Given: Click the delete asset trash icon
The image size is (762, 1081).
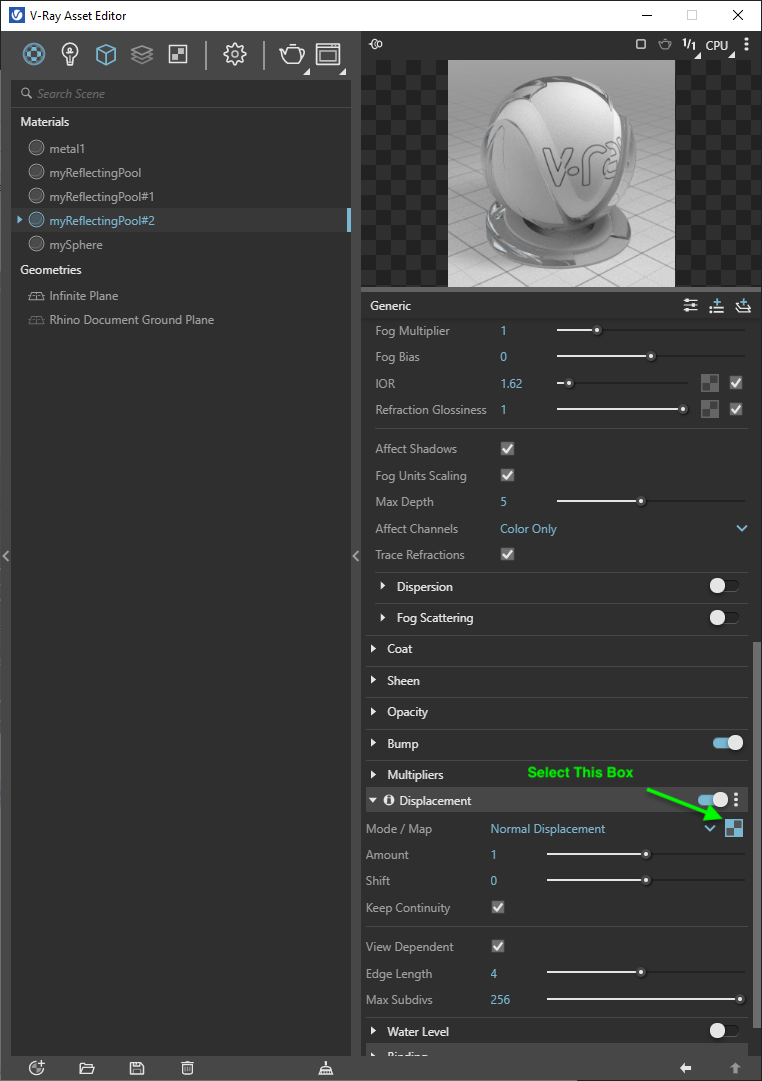Looking at the screenshot, I should [187, 1068].
